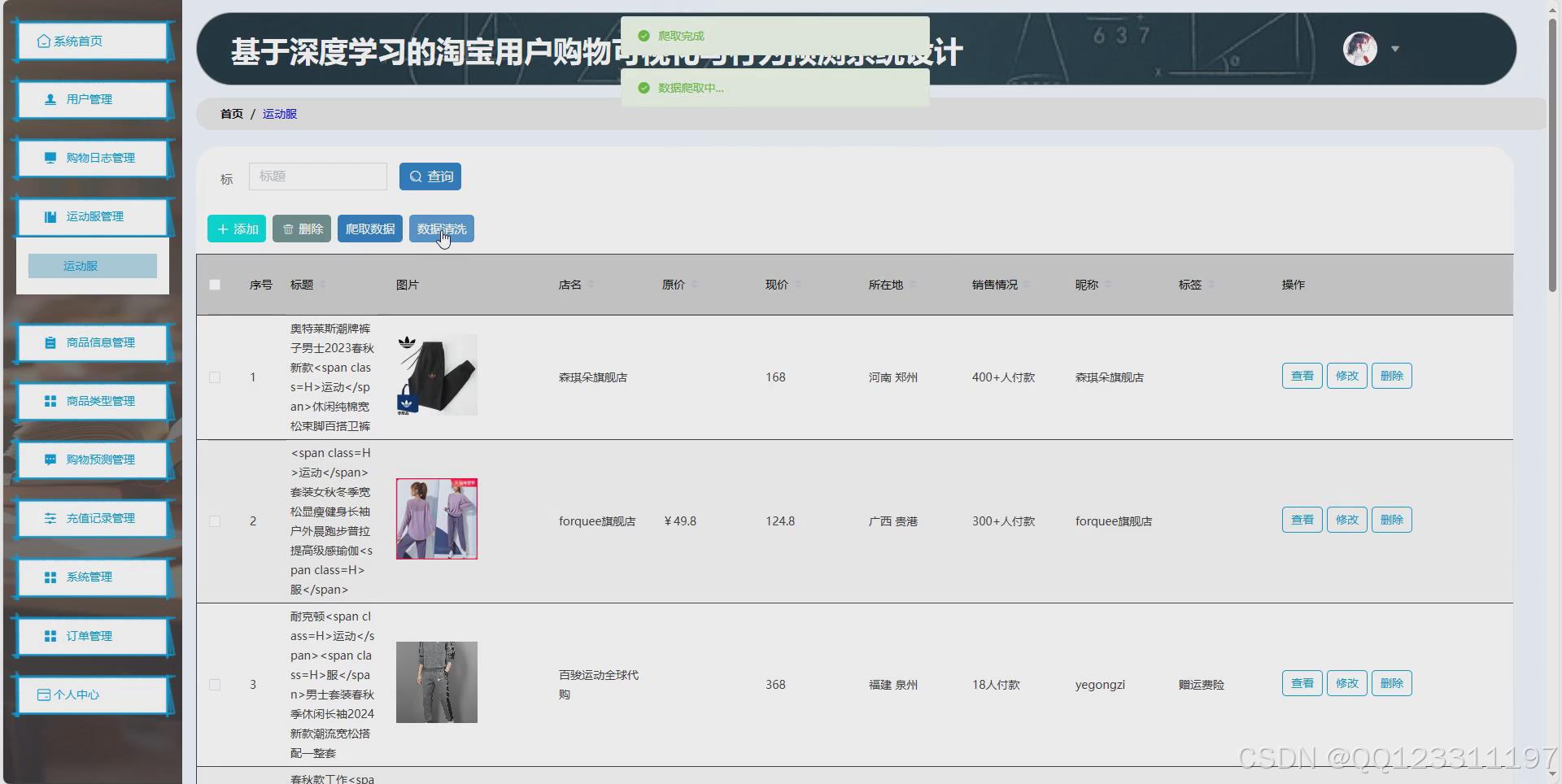
Task: Click the icon beside 运动服管理
Action: pyautogui.click(x=50, y=216)
